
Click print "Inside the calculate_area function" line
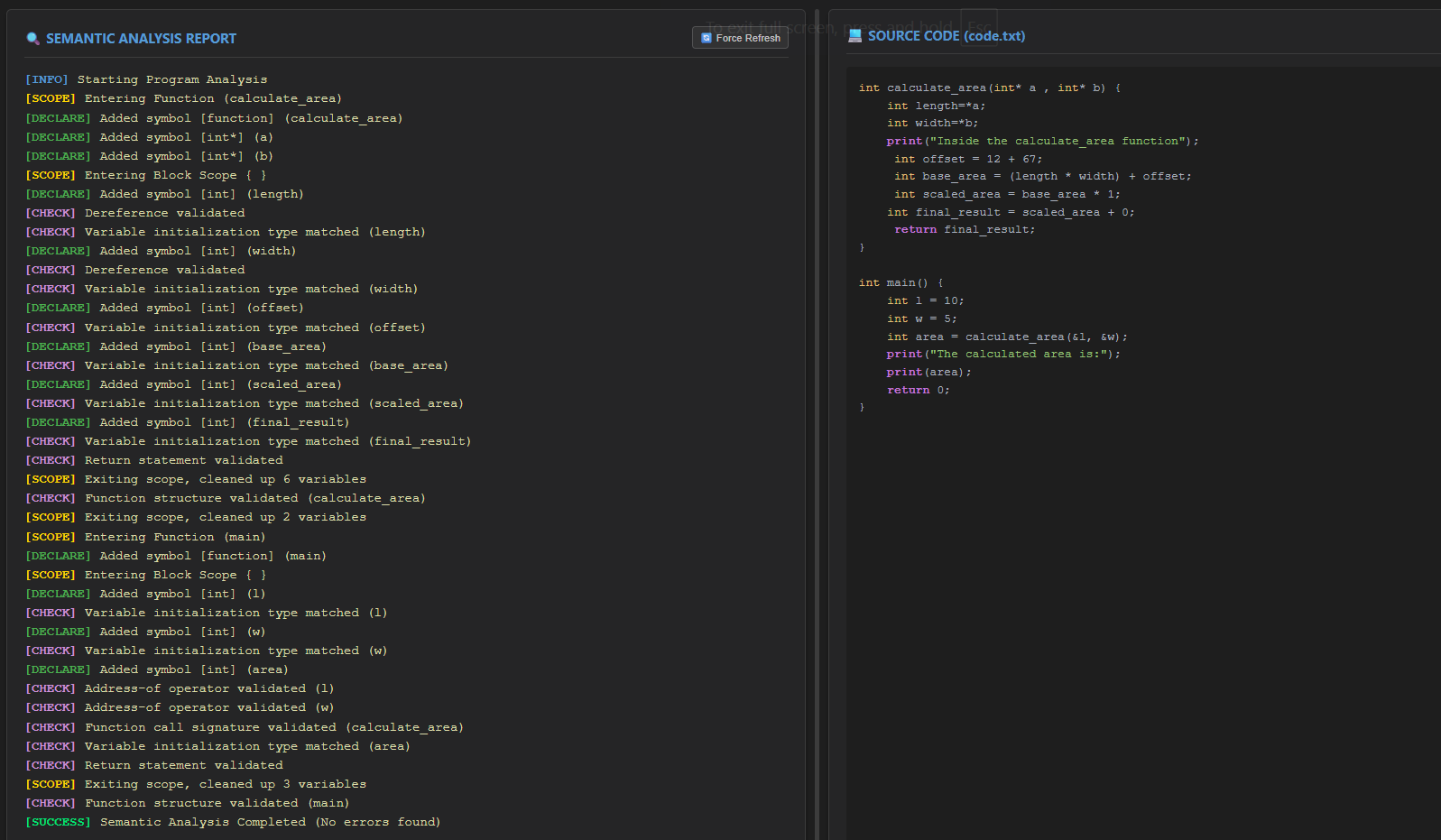click(1043, 141)
